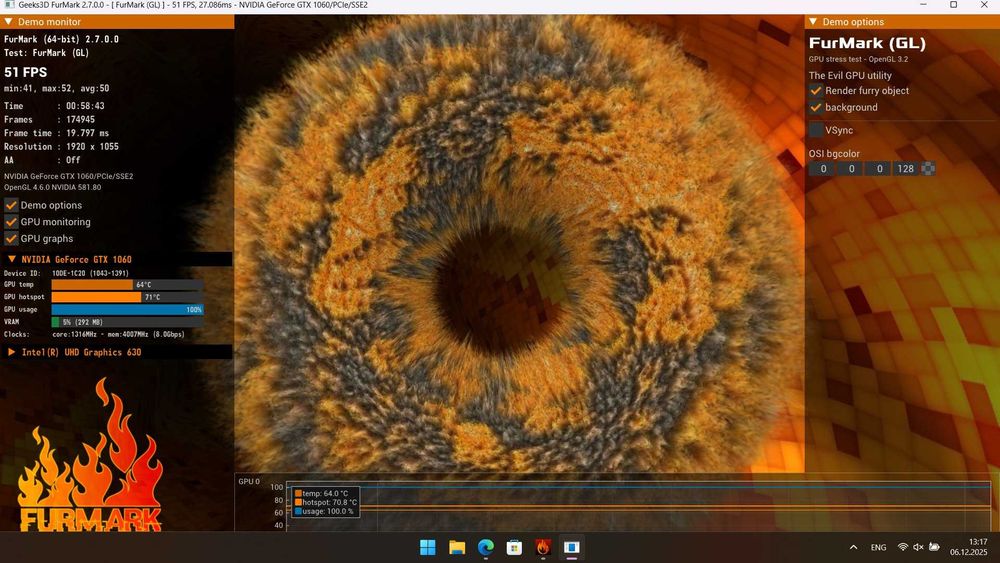Select the first OSI bgcolor value field
This screenshot has width=1000, height=563.
pyautogui.click(x=823, y=169)
